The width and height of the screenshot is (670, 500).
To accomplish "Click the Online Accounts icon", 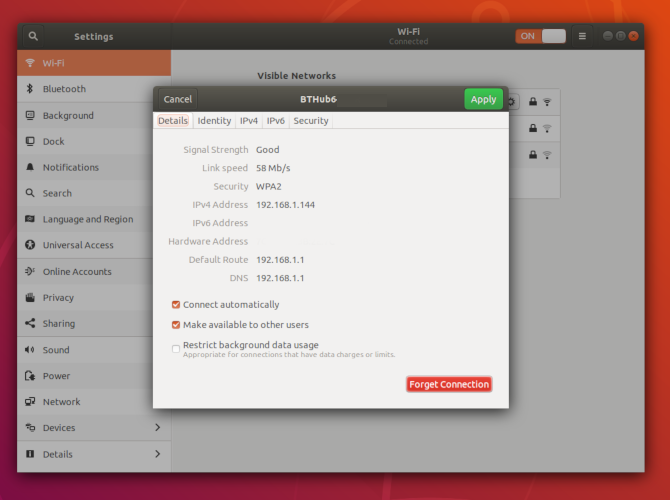I will pyautogui.click(x=30, y=271).
